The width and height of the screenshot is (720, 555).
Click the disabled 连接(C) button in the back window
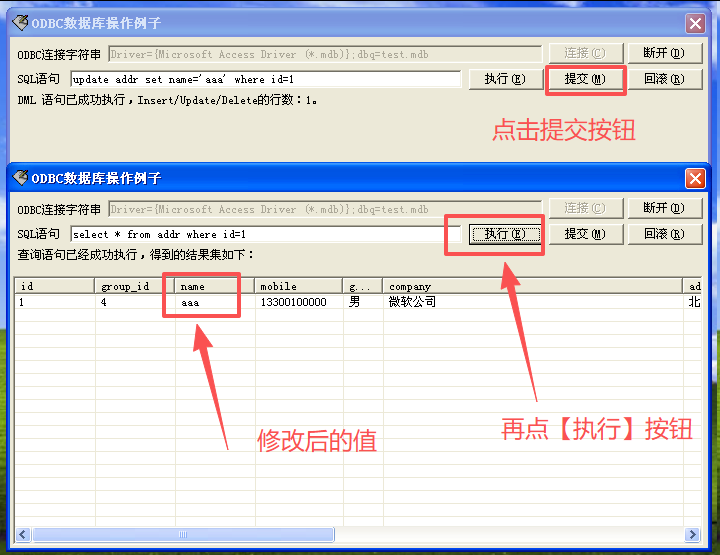coord(585,53)
